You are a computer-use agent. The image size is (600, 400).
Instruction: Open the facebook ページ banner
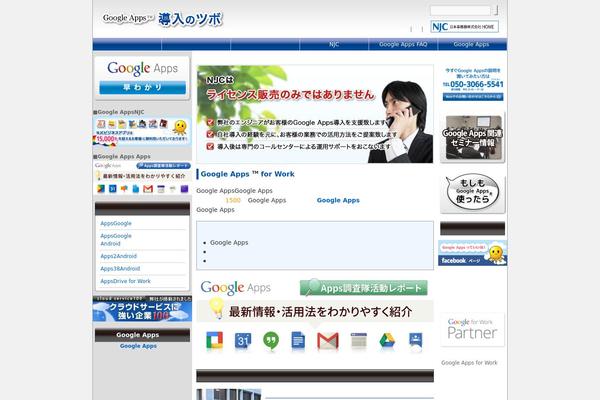[473, 253]
